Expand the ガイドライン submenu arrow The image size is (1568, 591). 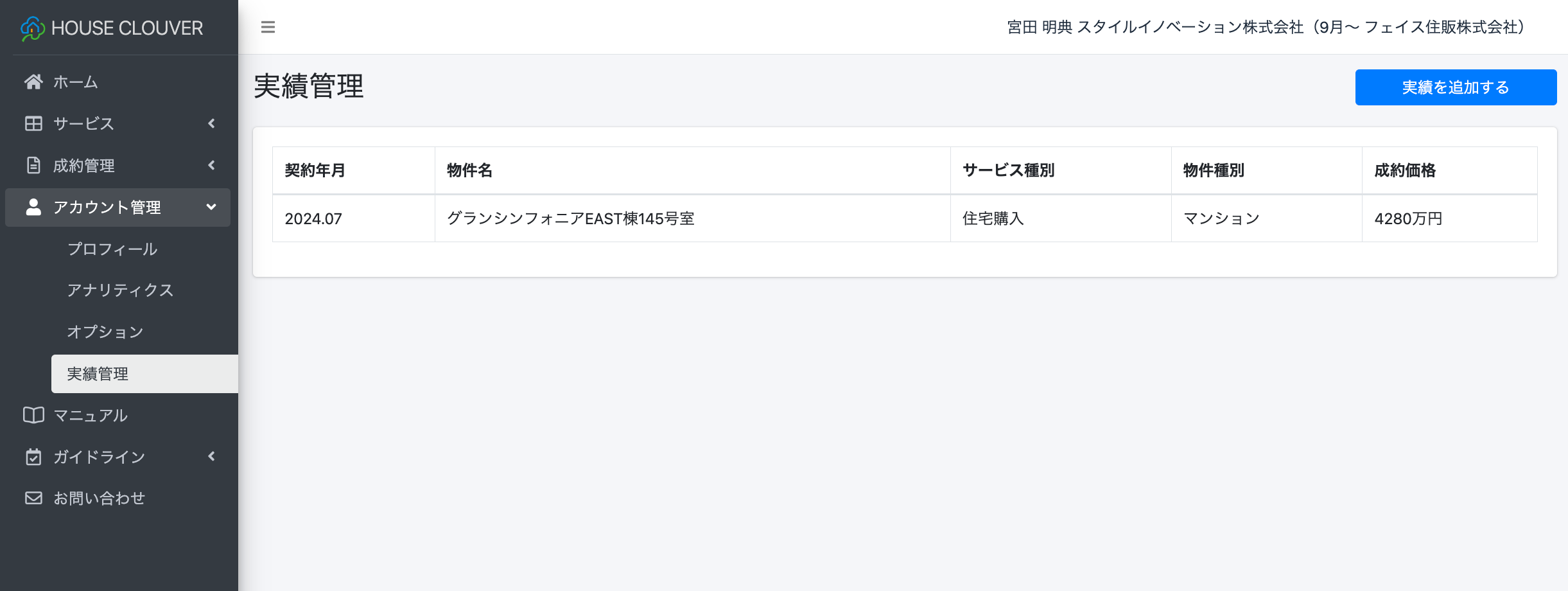tap(211, 457)
